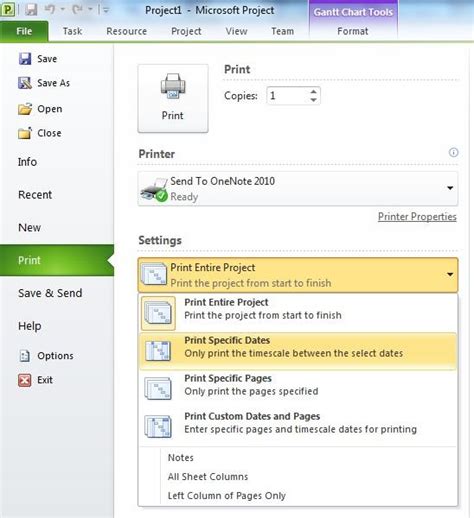Click the red Exit icon
Image resolution: width=474 pixels, height=518 pixels.
[x=25, y=380]
